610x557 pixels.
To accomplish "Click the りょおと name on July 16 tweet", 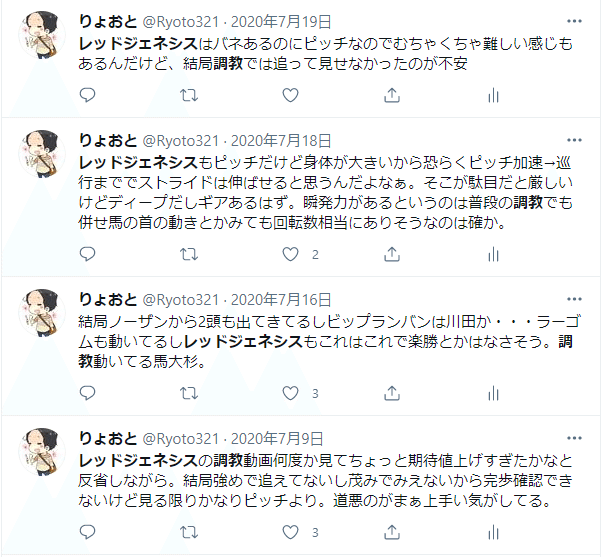I will coord(108,300).
